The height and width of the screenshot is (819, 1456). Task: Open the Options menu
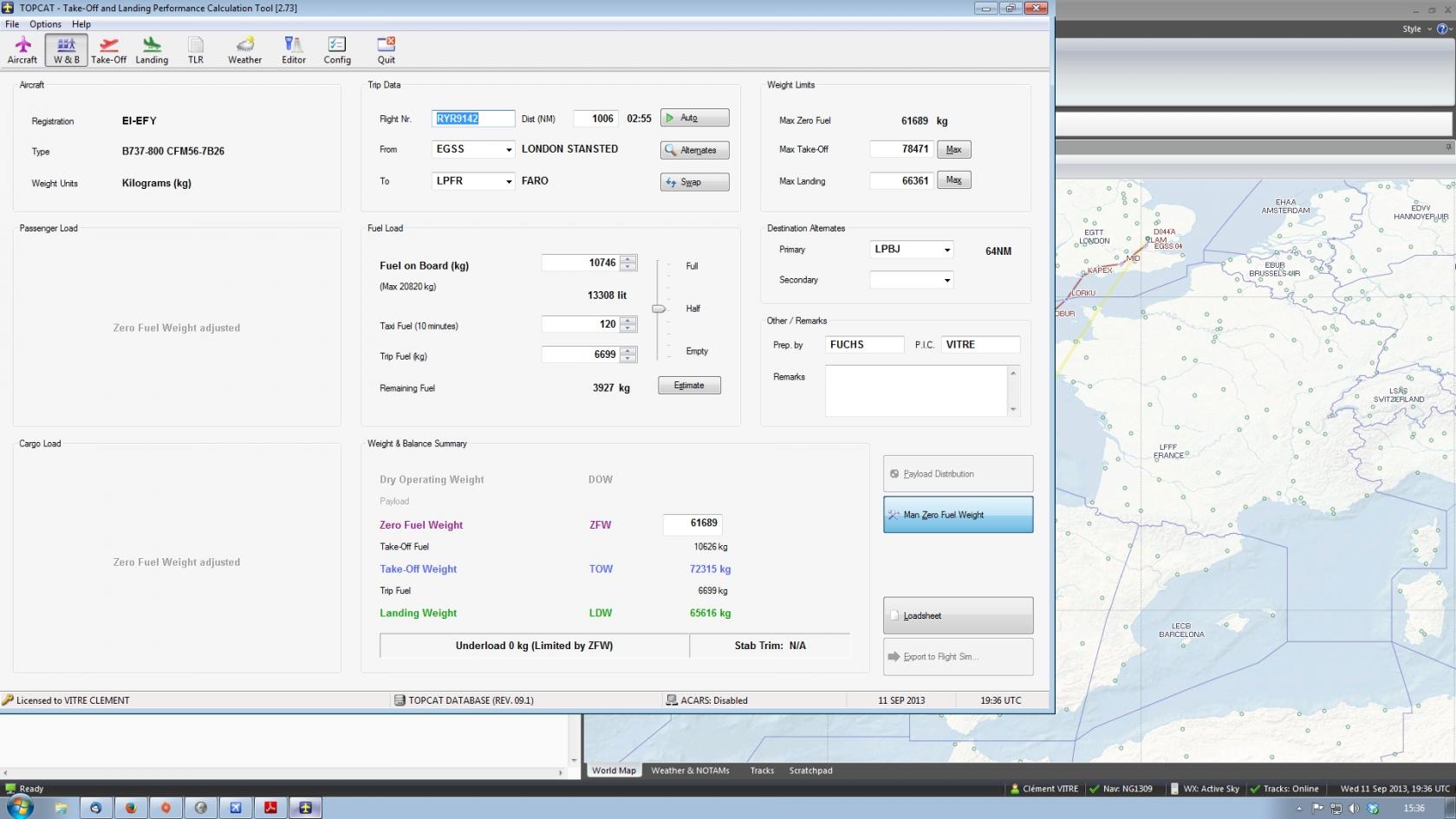tap(45, 24)
